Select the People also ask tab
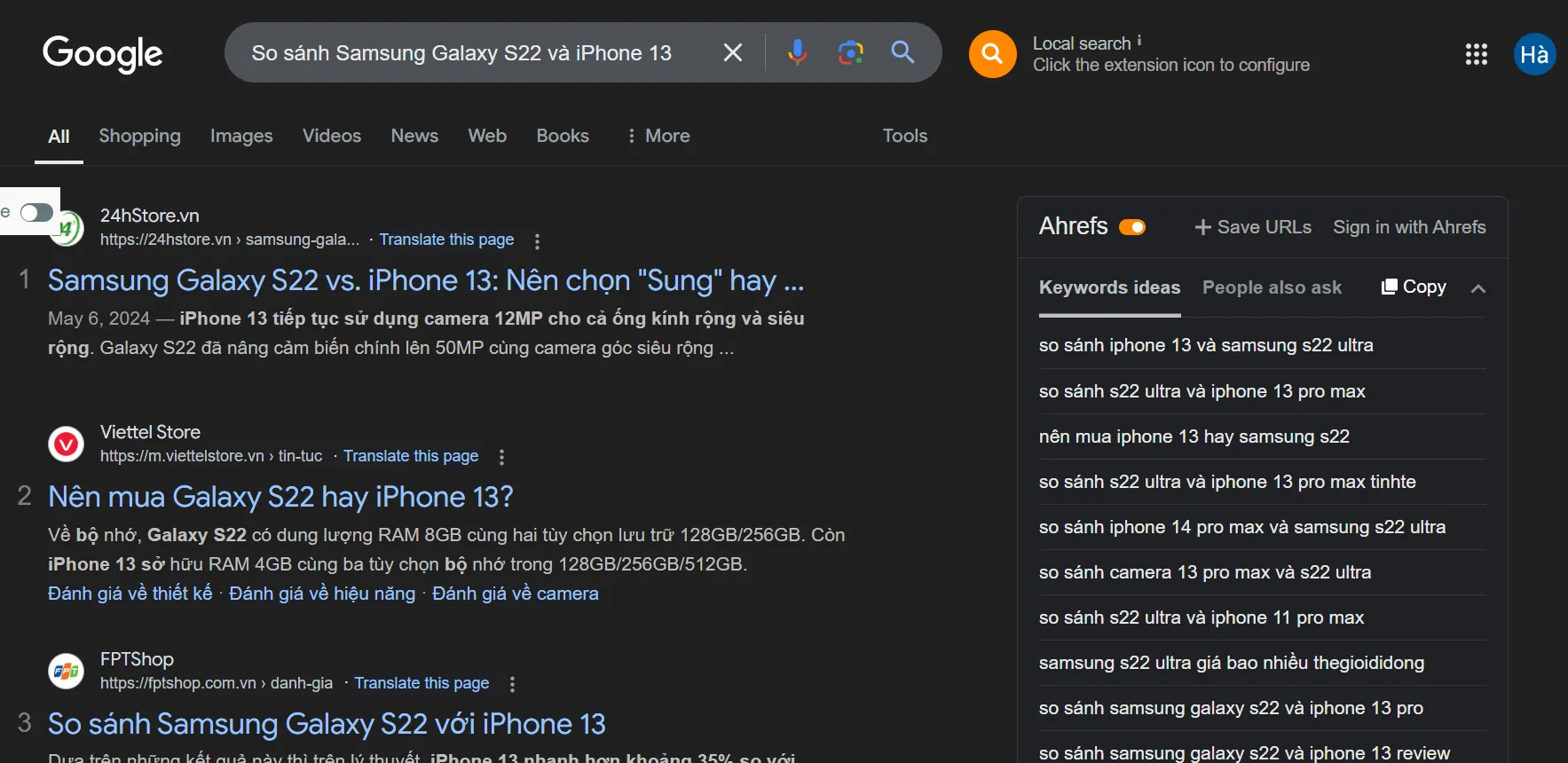The width and height of the screenshot is (1568, 763). (1272, 287)
